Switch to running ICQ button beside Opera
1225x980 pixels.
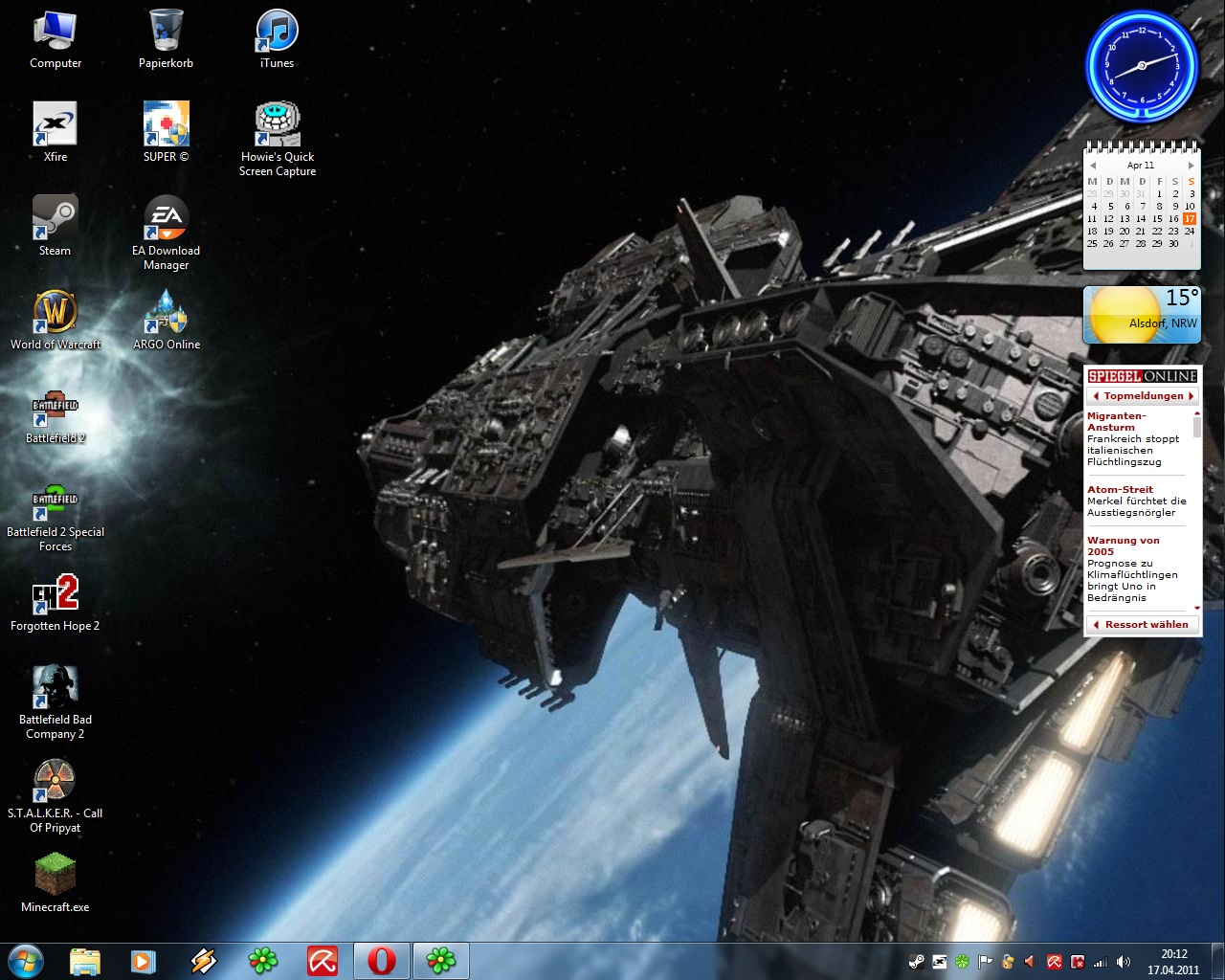click(x=440, y=961)
